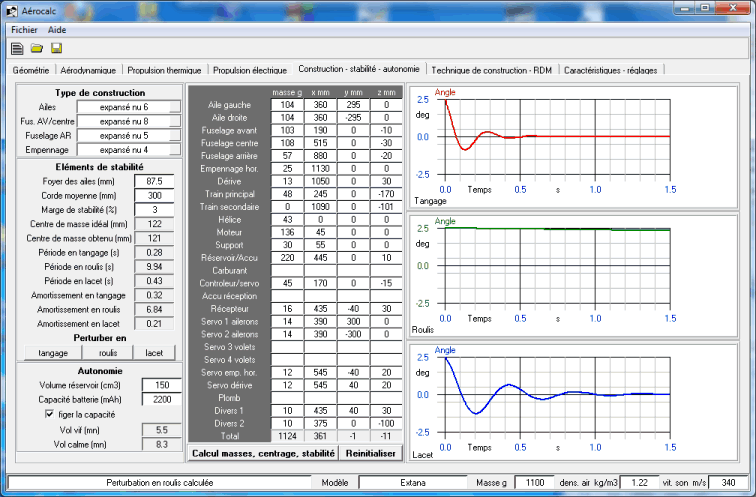Click the Corde moyenne input field

pos(154,196)
